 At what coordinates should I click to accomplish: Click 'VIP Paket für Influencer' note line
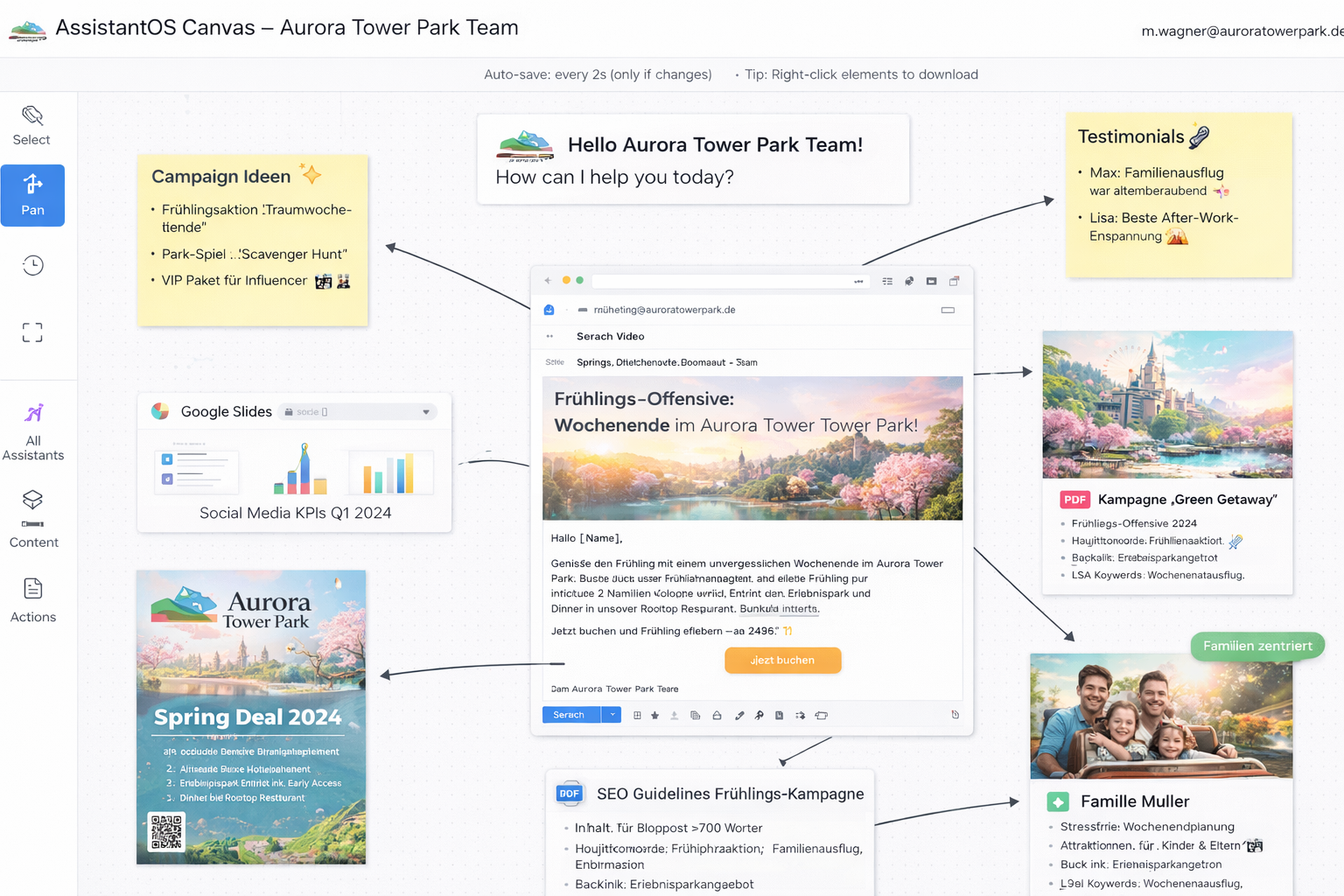pyautogui.click(x=234, y=280)
